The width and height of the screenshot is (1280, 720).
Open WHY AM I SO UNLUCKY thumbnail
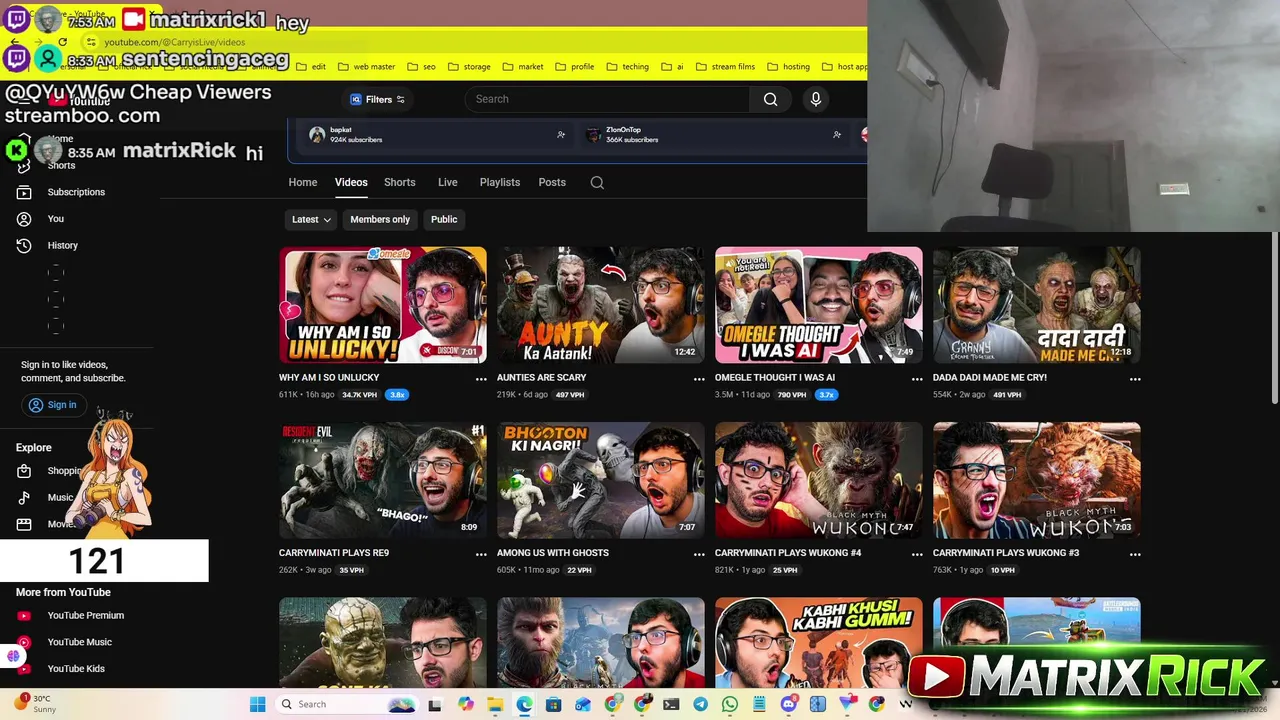click(x=383, y=305)
